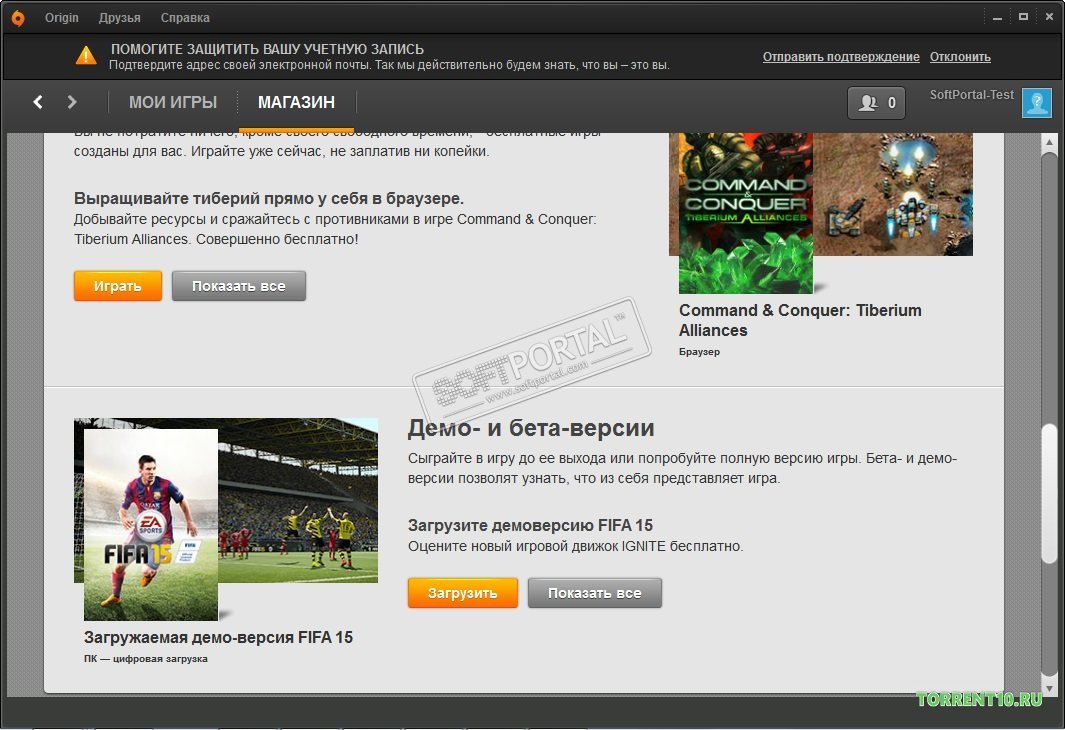
Task: Click the Origin logo icon in title bar
Action: click(x=18, y=18)
